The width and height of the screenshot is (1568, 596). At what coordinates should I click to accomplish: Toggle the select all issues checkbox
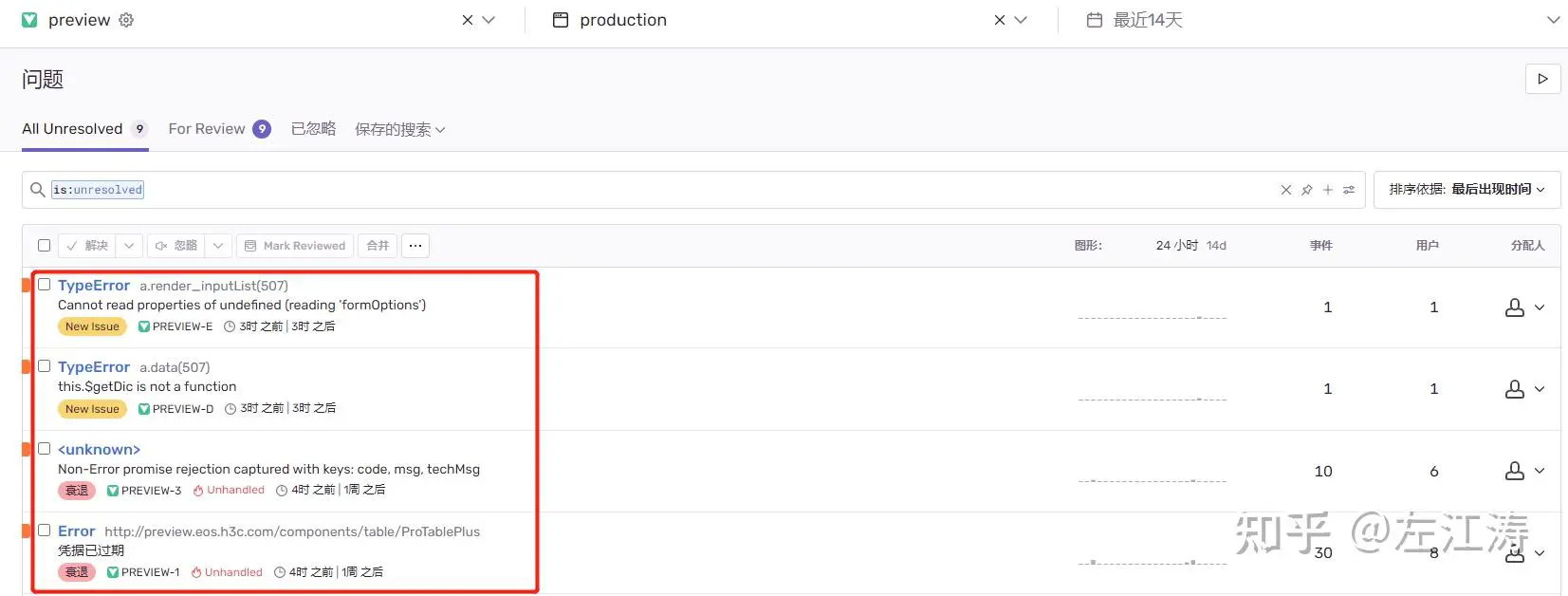point(44,246)
